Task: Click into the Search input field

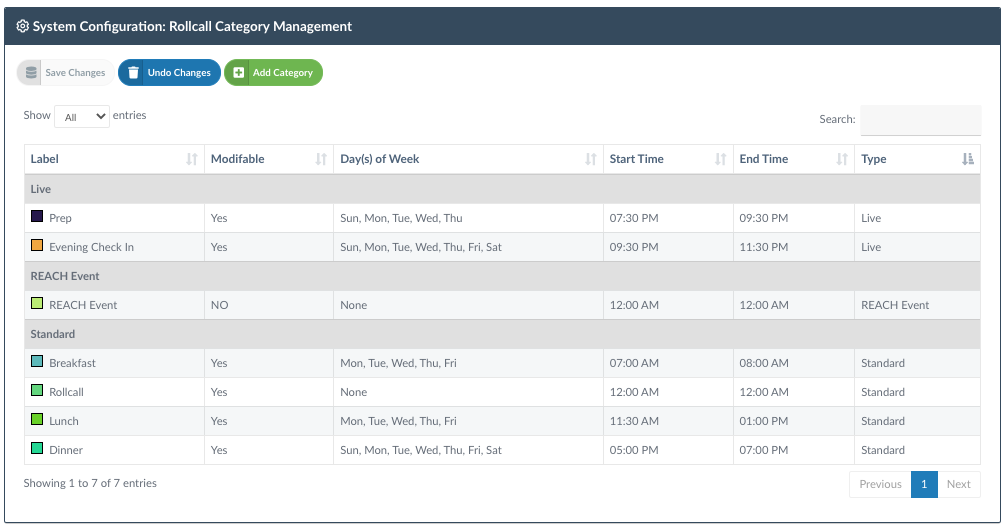Action: click(x=921, y=120)
